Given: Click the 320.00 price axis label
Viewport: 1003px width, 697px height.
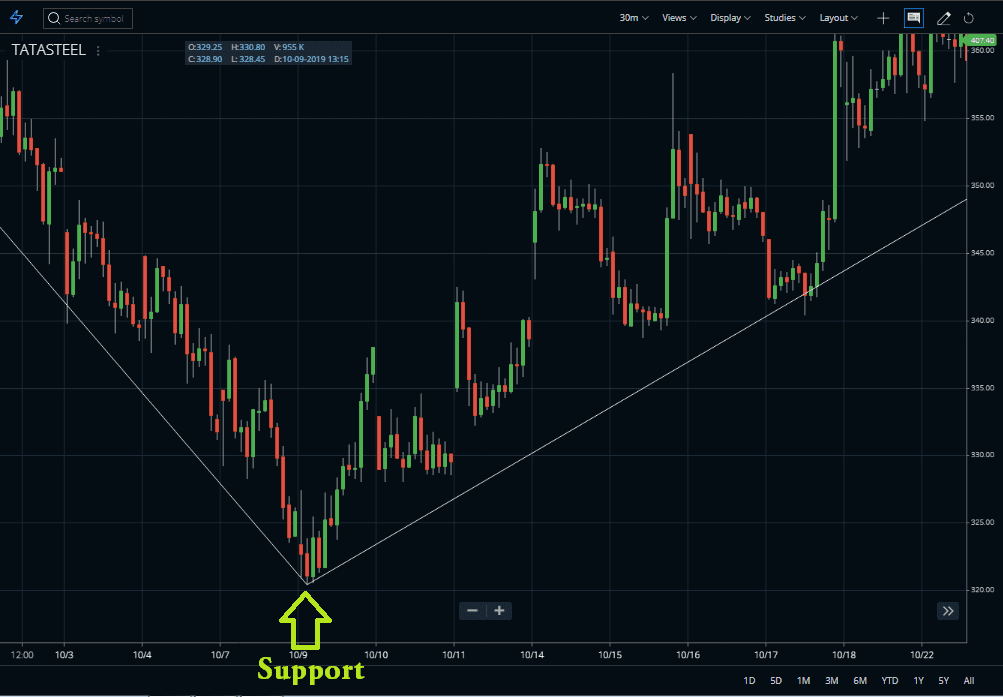Looking at the screenshot, I should click(982, 590).
